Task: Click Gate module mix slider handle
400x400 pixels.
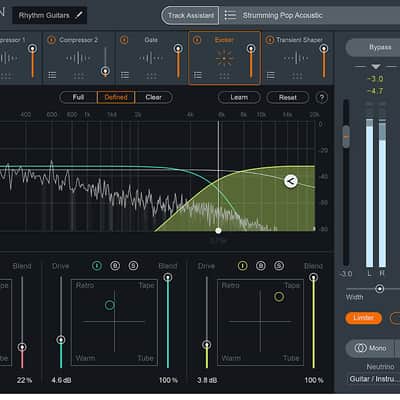Action: point(178,49)
